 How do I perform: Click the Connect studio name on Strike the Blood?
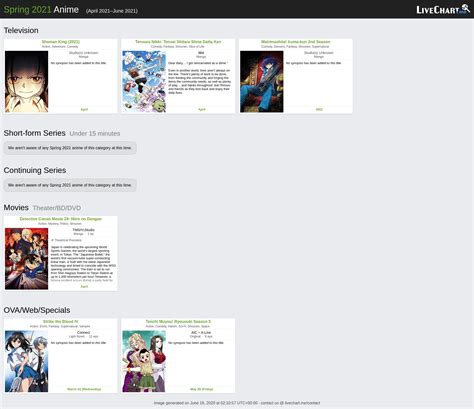(x=83, y=332)
